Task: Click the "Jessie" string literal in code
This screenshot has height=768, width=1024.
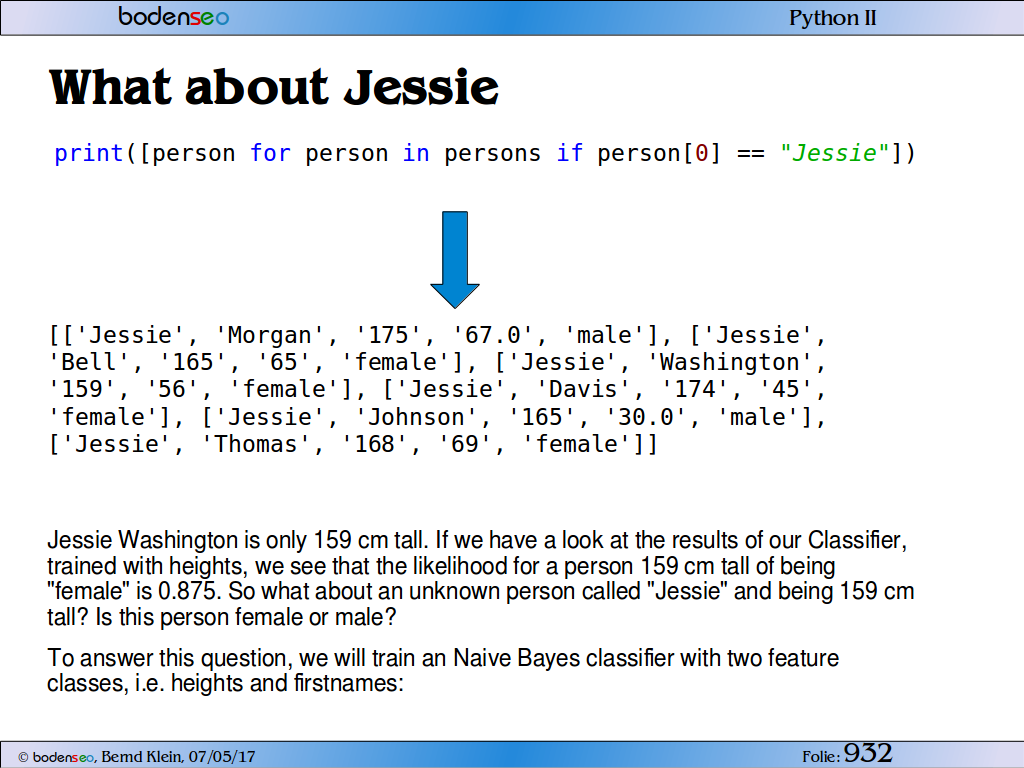Action: [834, 153]
